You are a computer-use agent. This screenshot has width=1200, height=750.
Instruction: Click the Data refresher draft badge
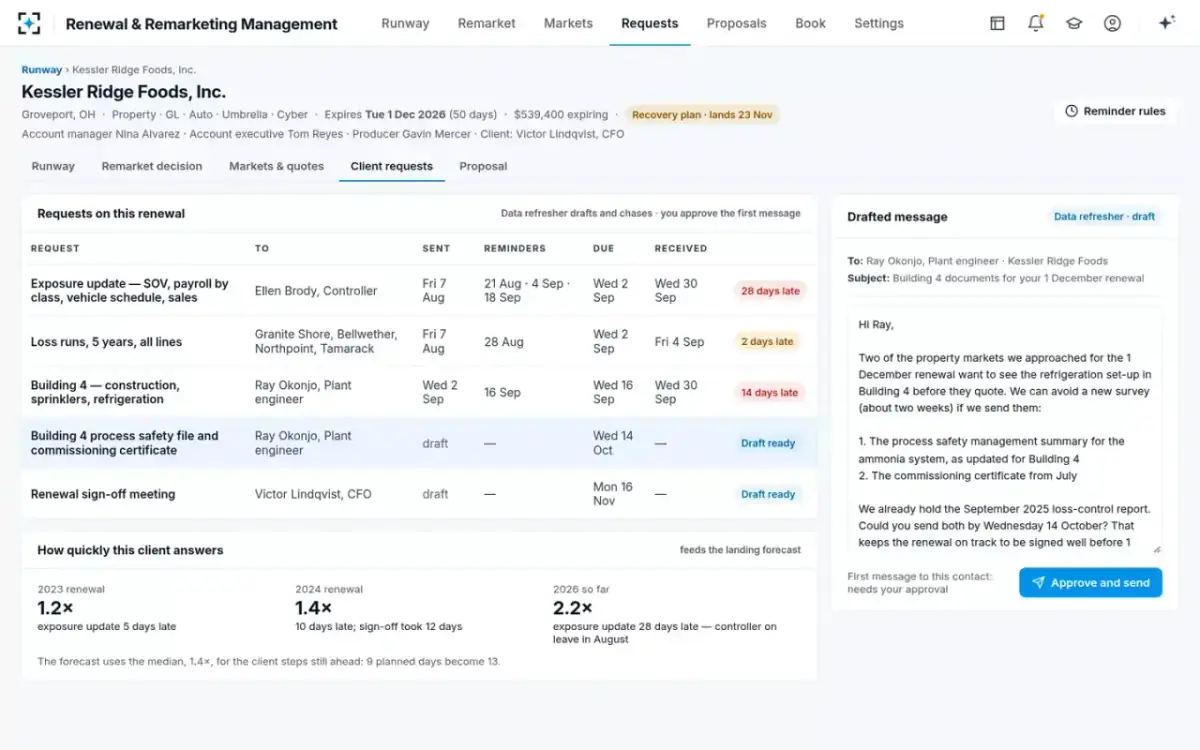(1104, 217)
